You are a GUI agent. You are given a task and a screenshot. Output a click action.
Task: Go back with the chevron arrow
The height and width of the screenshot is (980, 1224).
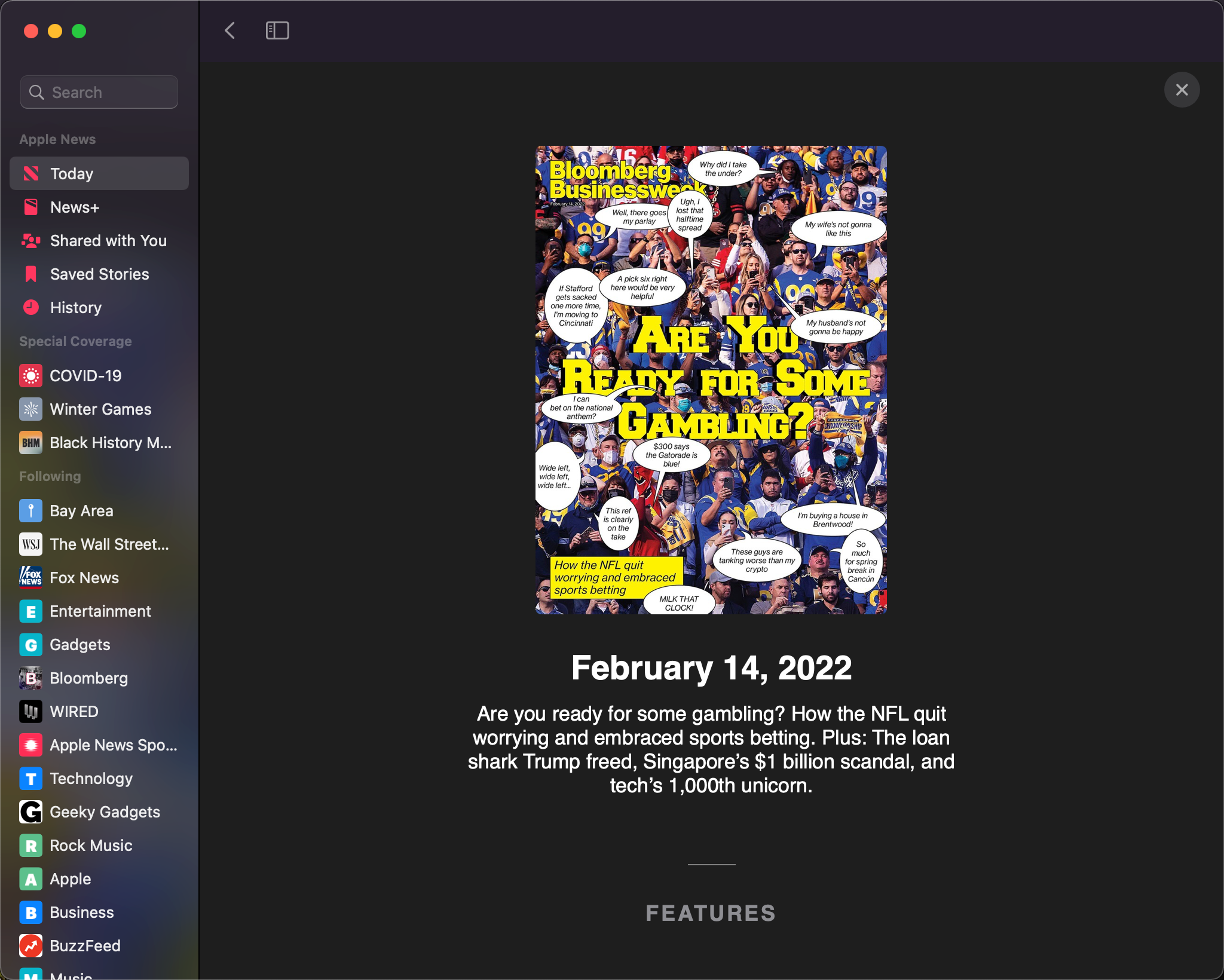point(230,30)
